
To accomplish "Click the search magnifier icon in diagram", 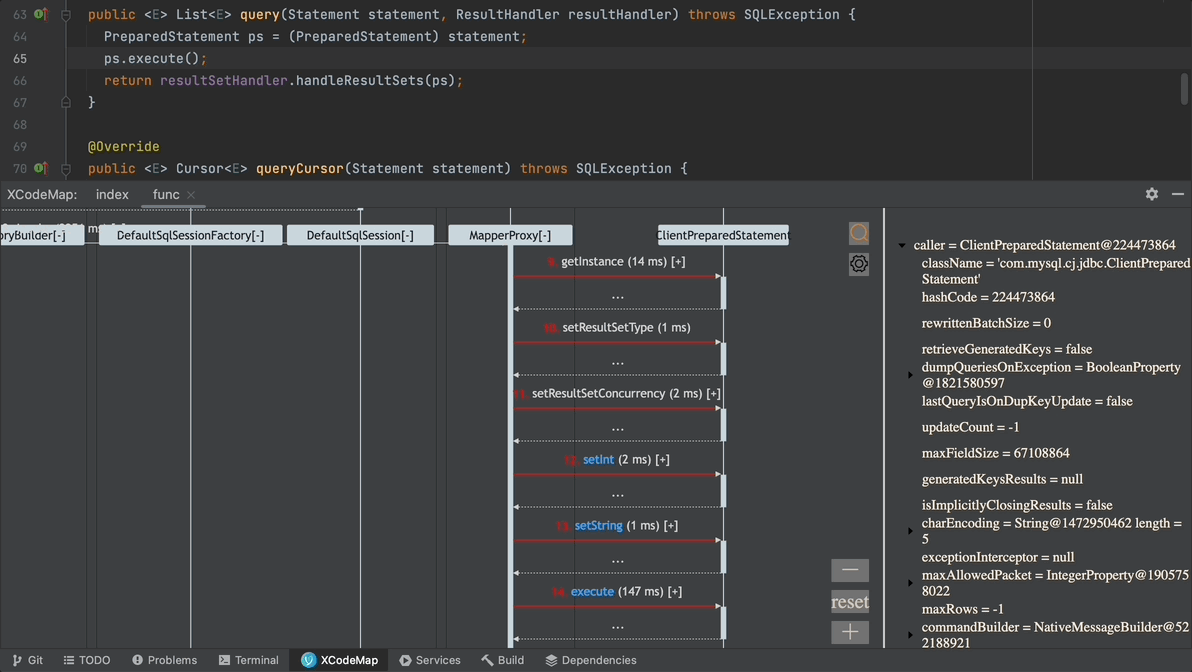I will click(859, 233).
